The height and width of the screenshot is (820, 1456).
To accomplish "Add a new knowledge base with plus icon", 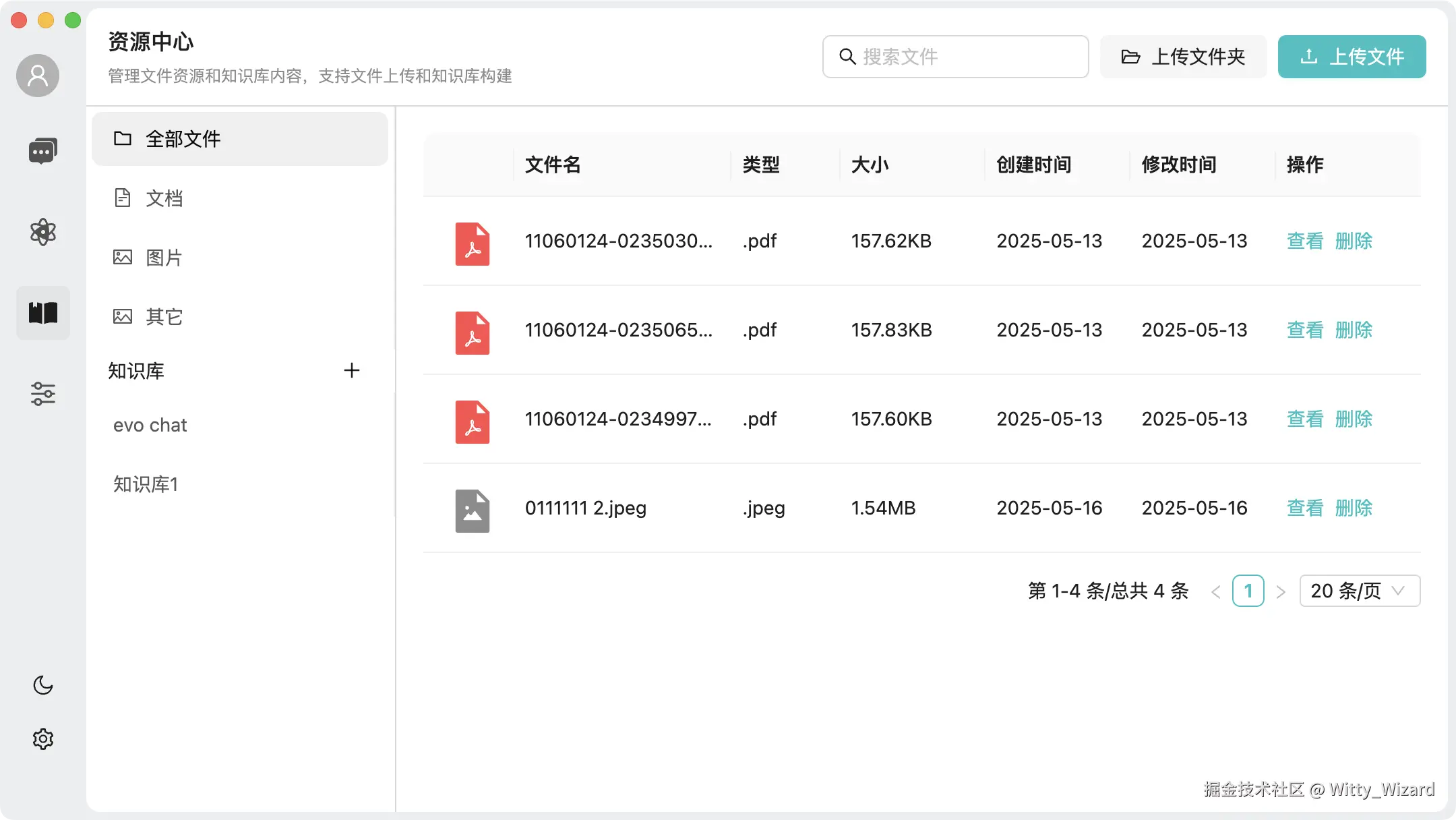I will click(x=352, y=370).
